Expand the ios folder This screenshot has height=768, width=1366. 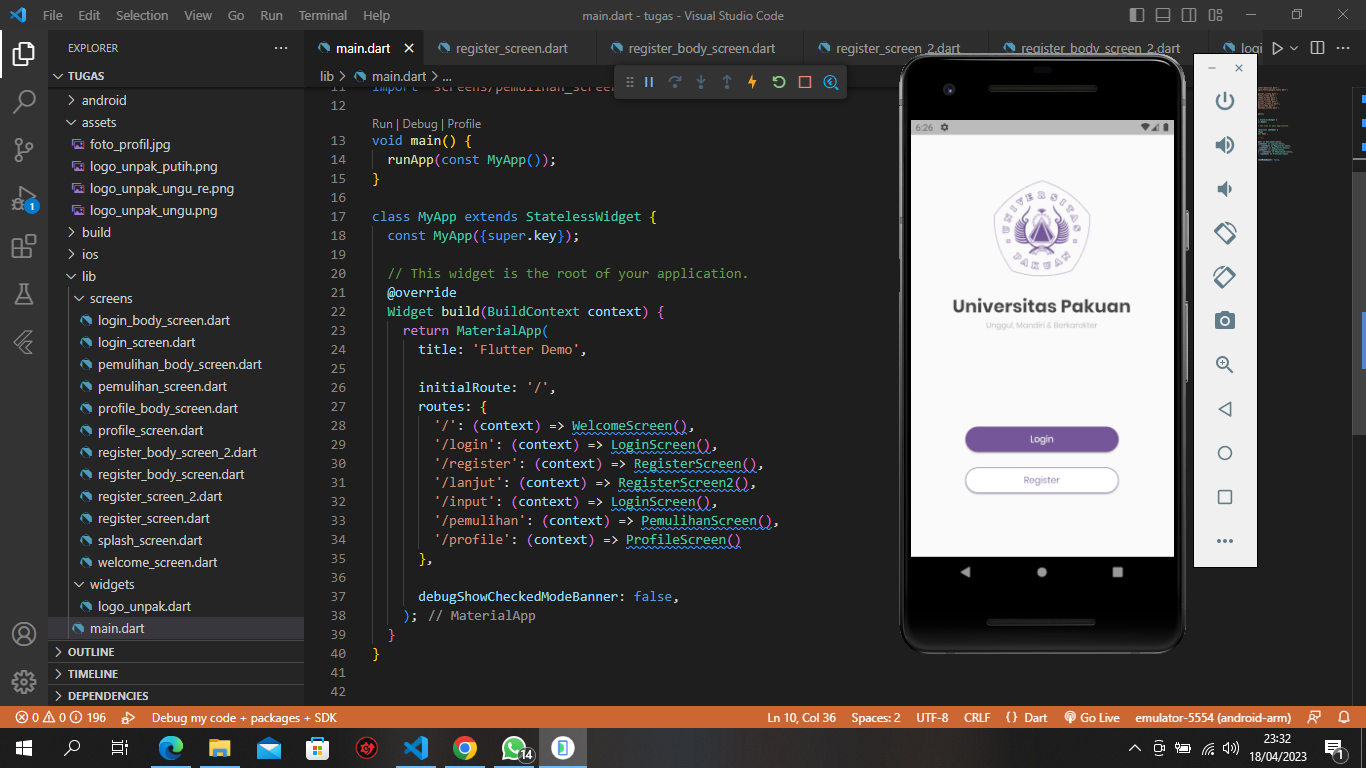coord(176,254)
